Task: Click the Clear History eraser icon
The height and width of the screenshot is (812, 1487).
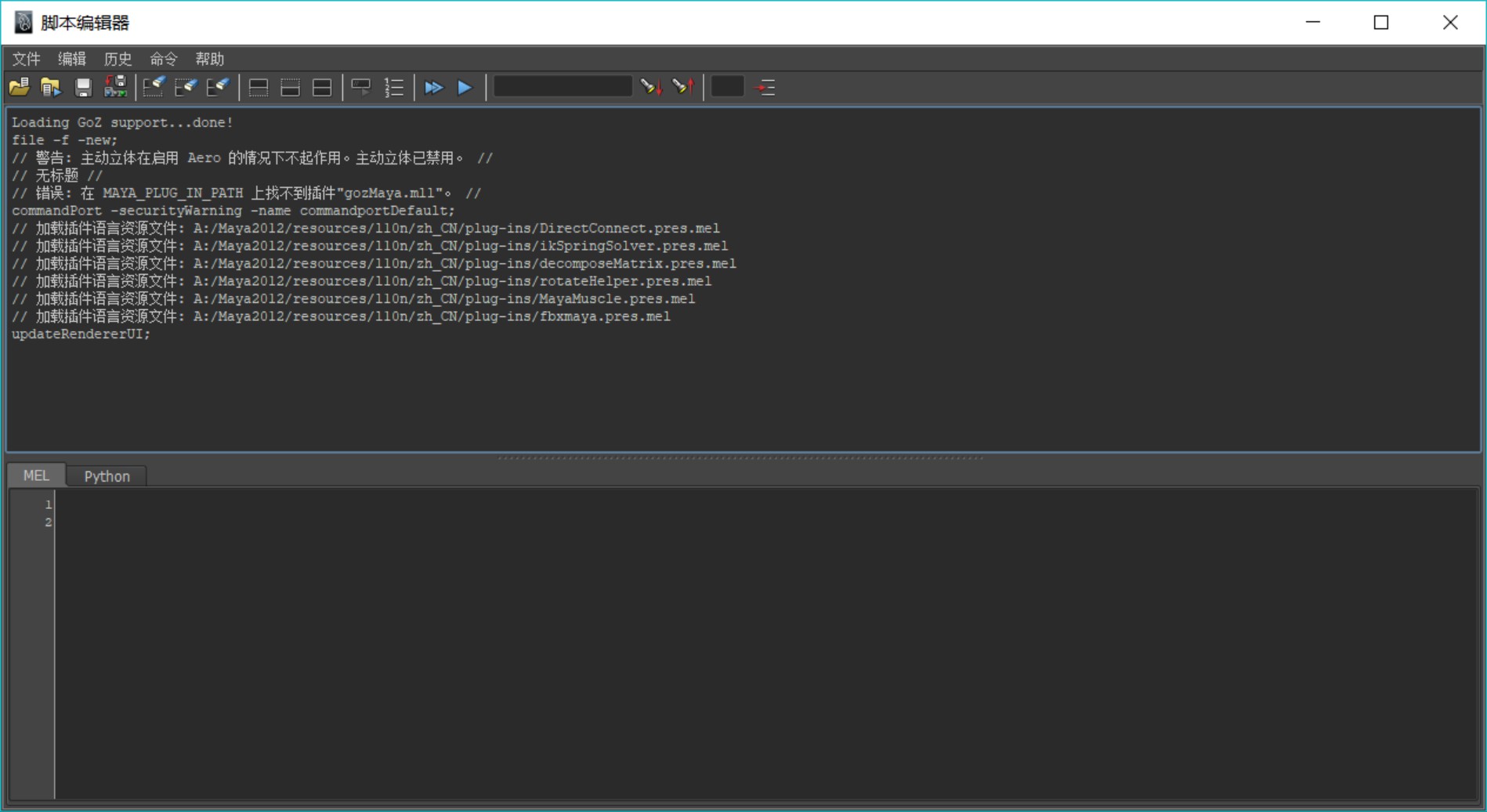Action: [x=154, y=87]
